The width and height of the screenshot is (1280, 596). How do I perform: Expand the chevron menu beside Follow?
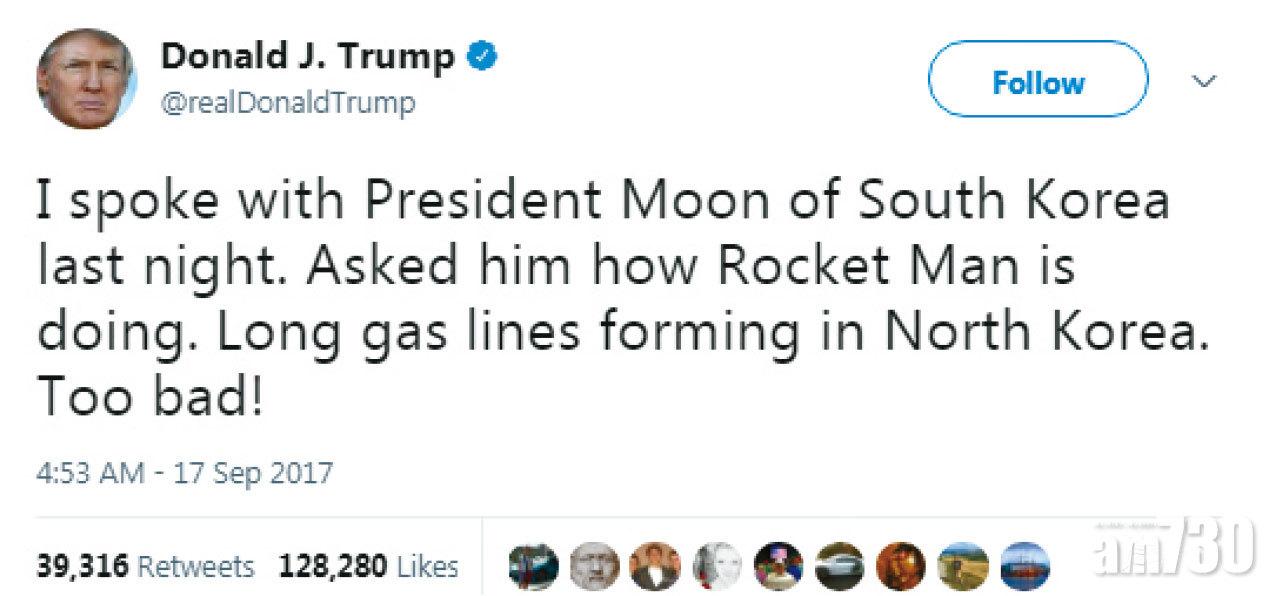(1207, 81)
